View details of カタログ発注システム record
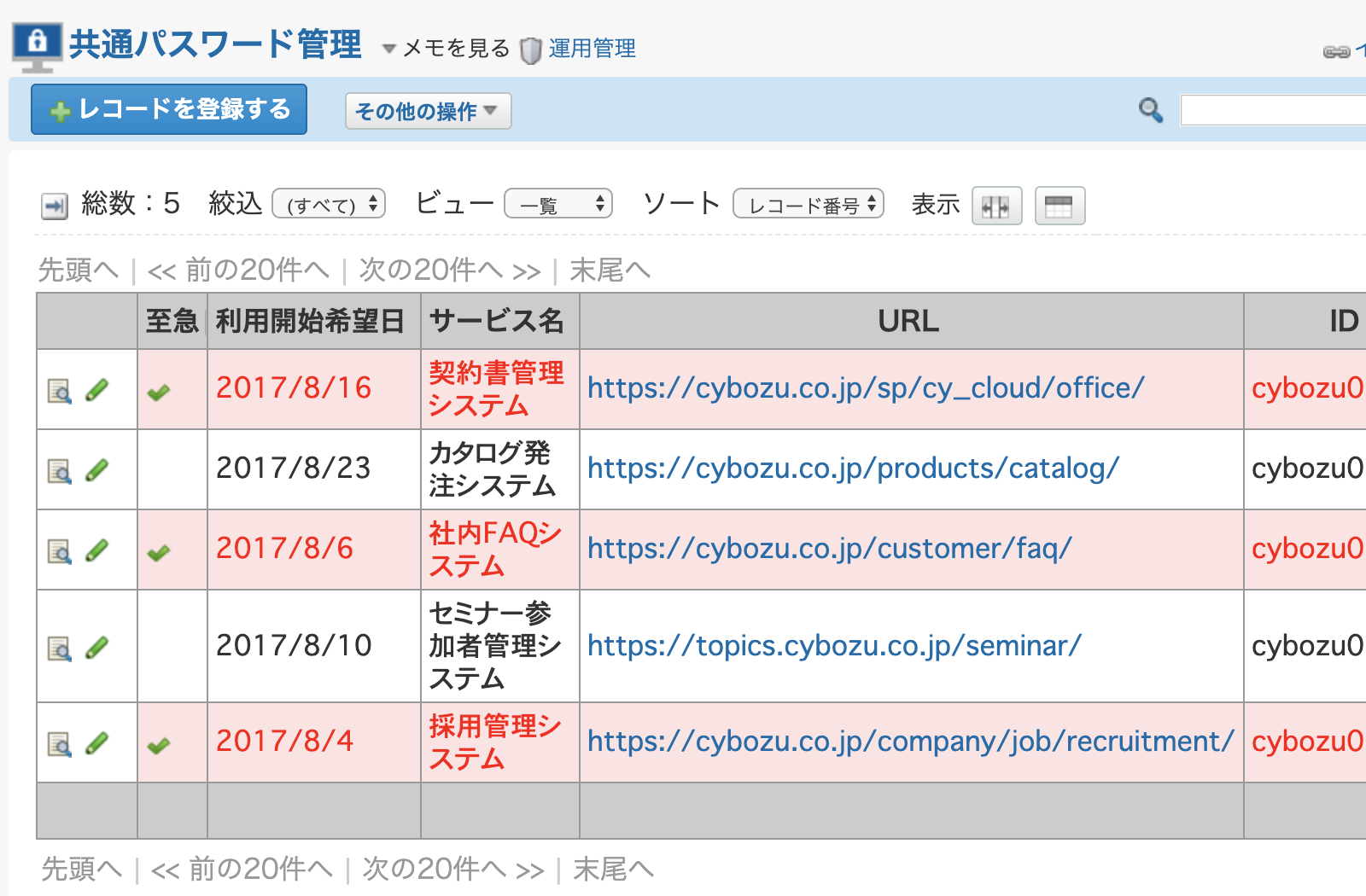Viewport: 1366px width, 896px height. 59,471
